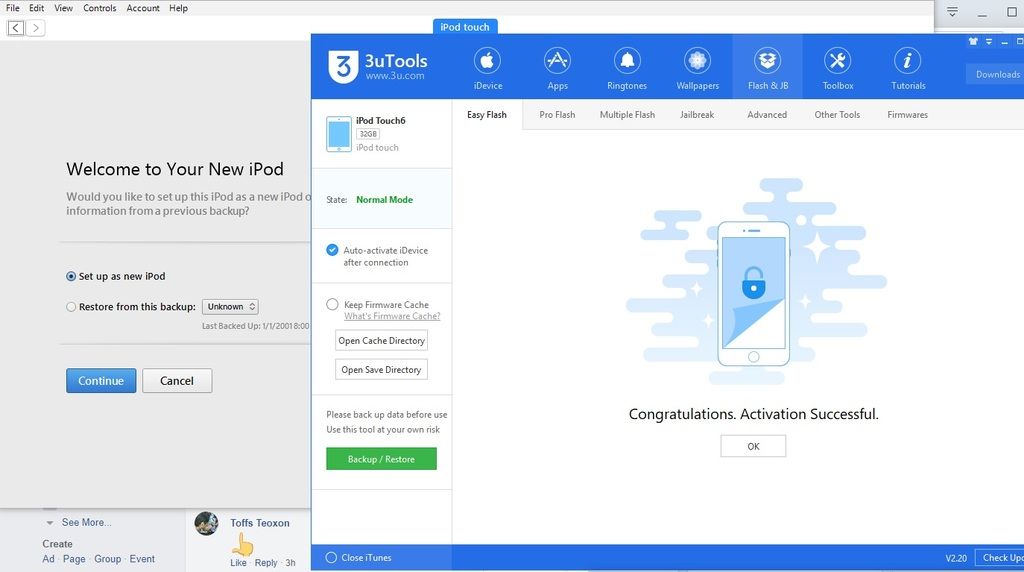
Task: Open the Account menu in iTunes
Action: (x=143, y=8)
